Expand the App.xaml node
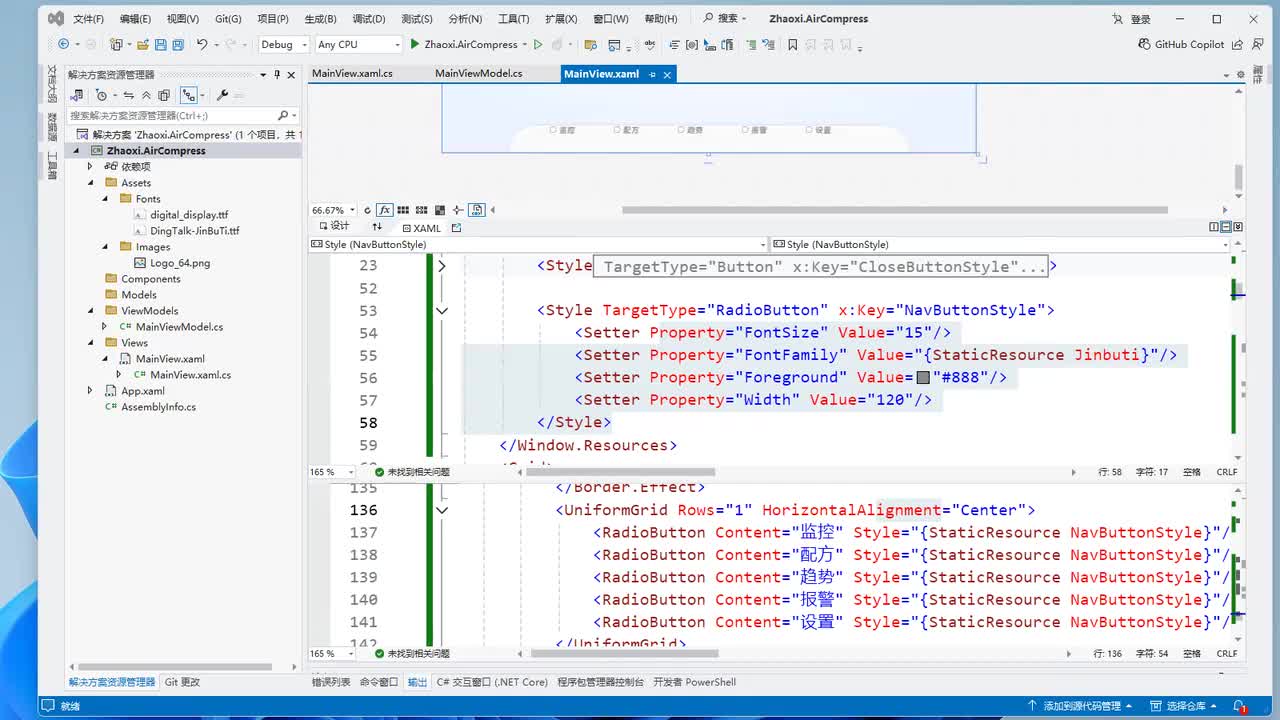This screenshot has height=720, width=1280. (90, 391)
